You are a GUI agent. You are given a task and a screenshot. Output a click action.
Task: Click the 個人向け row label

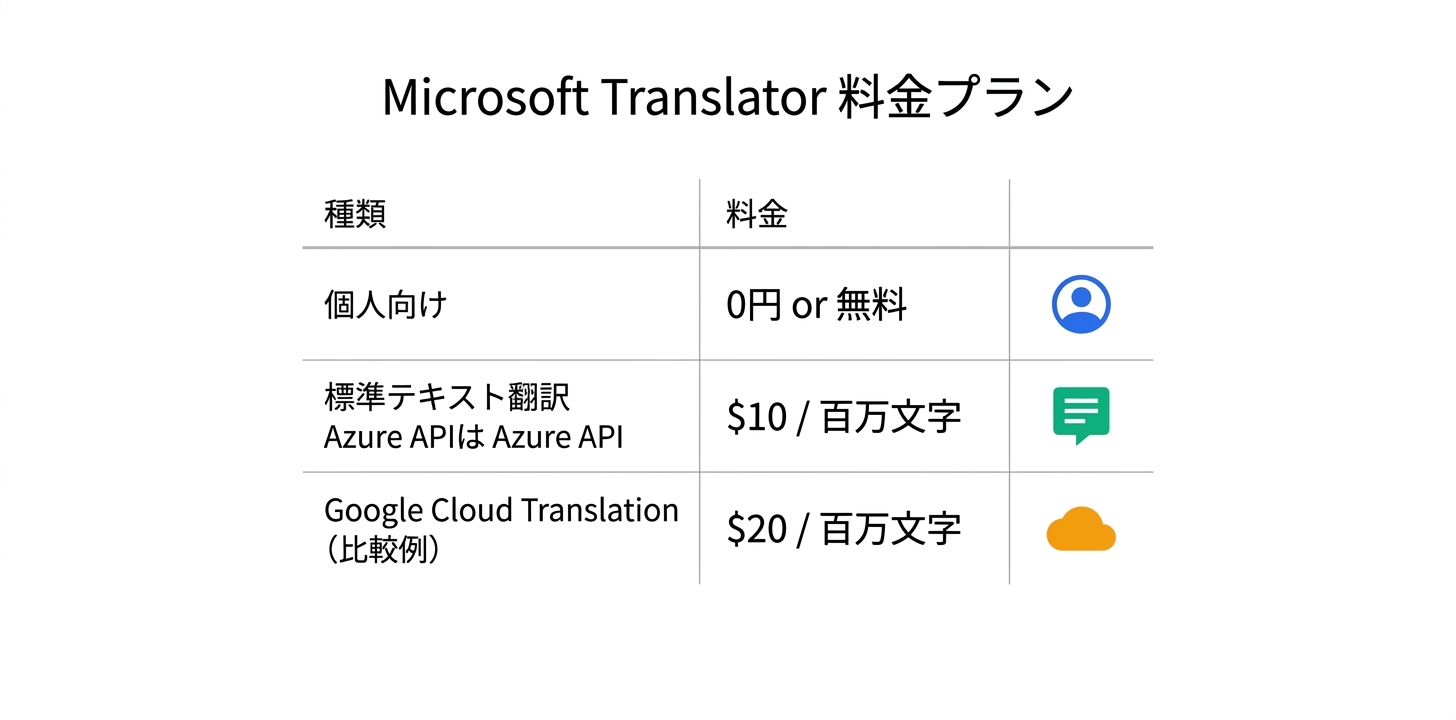tap(385, 304)
